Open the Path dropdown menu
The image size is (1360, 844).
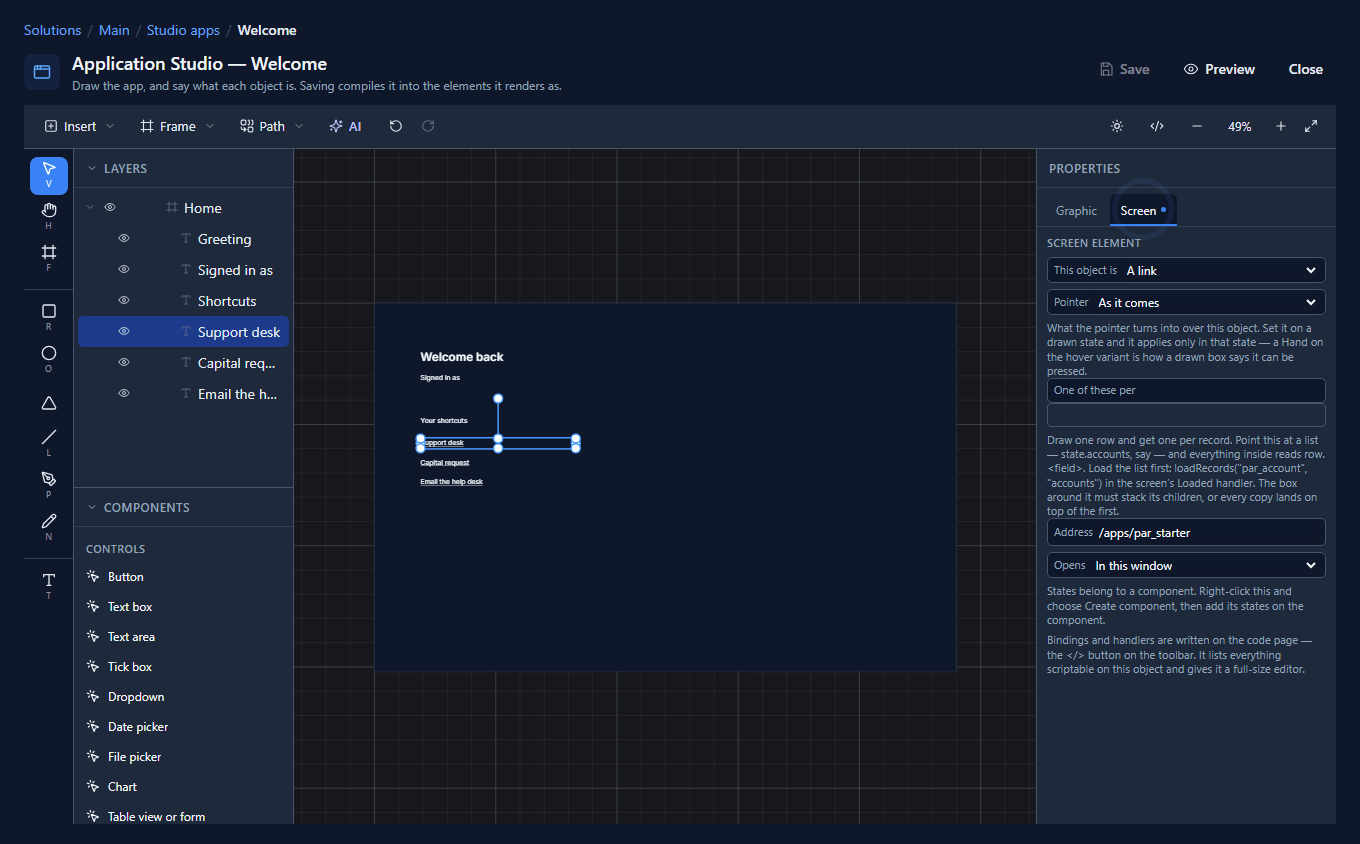pyautogui.click(x=271, y=126)
